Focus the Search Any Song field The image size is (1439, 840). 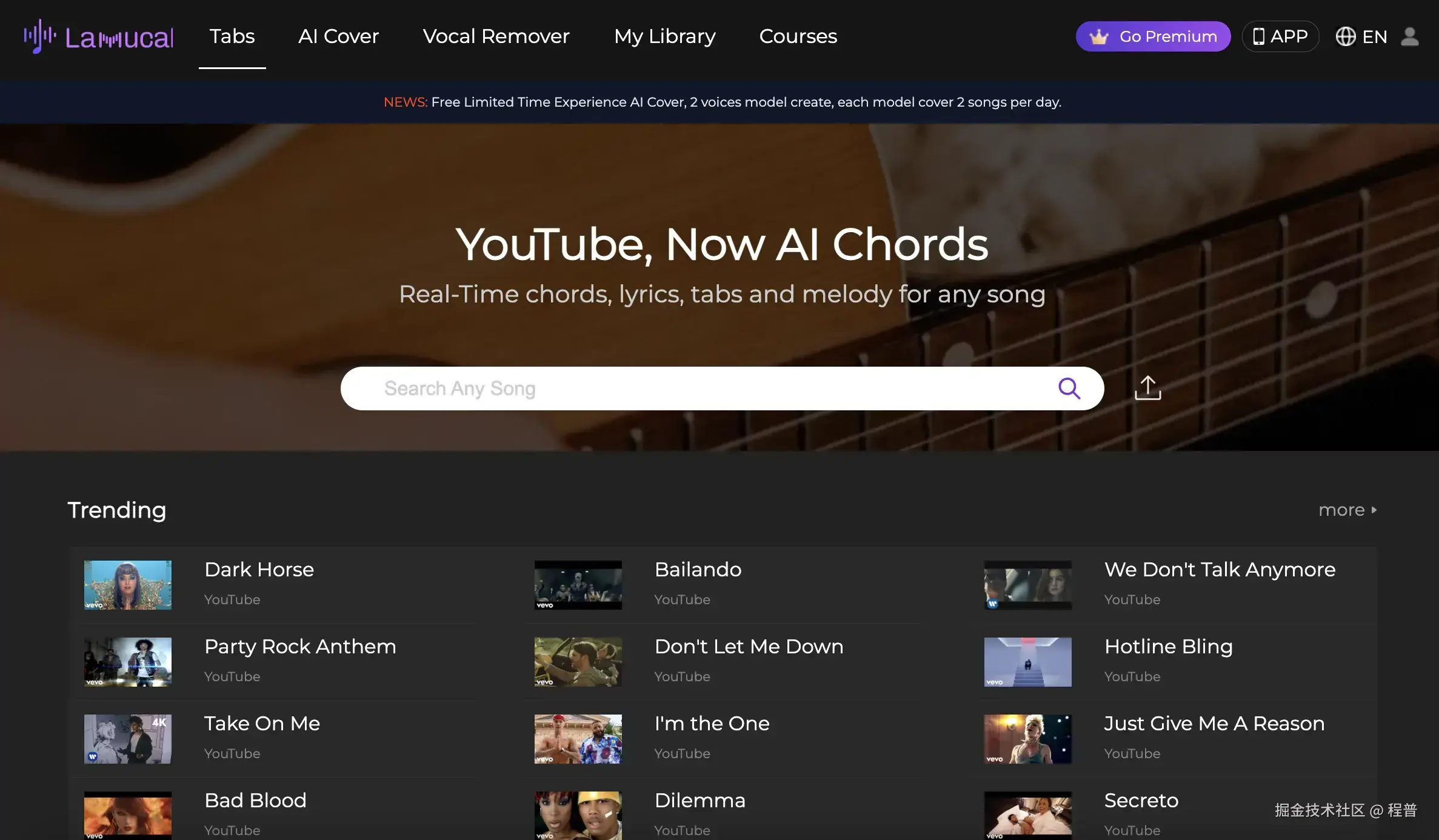(697, 388)
